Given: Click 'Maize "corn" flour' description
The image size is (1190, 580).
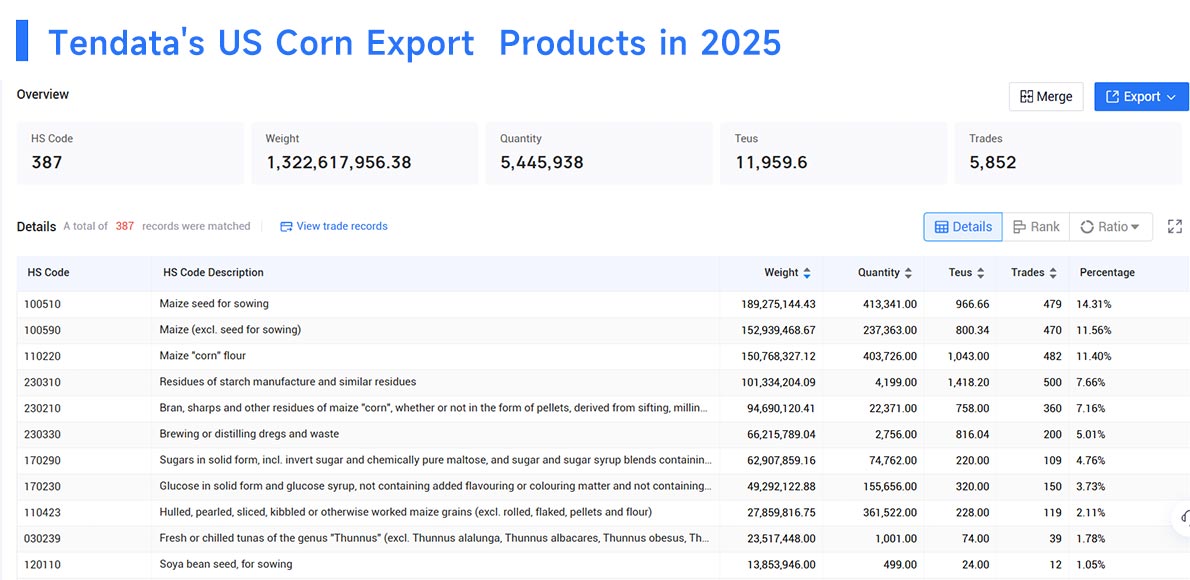Looking at the screenshot, I should 203,355.
